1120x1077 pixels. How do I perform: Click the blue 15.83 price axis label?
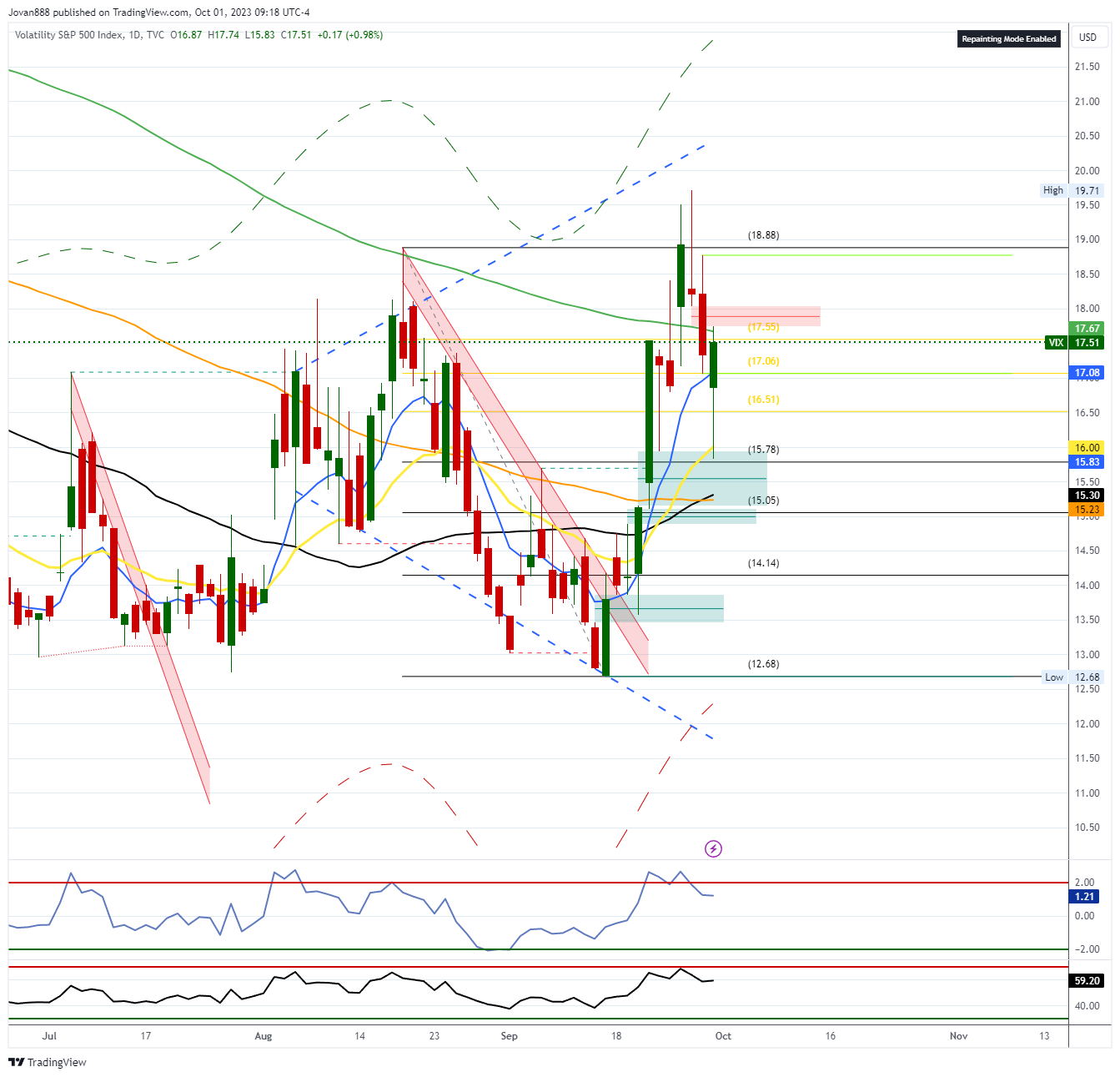(x=1087, y=462)
